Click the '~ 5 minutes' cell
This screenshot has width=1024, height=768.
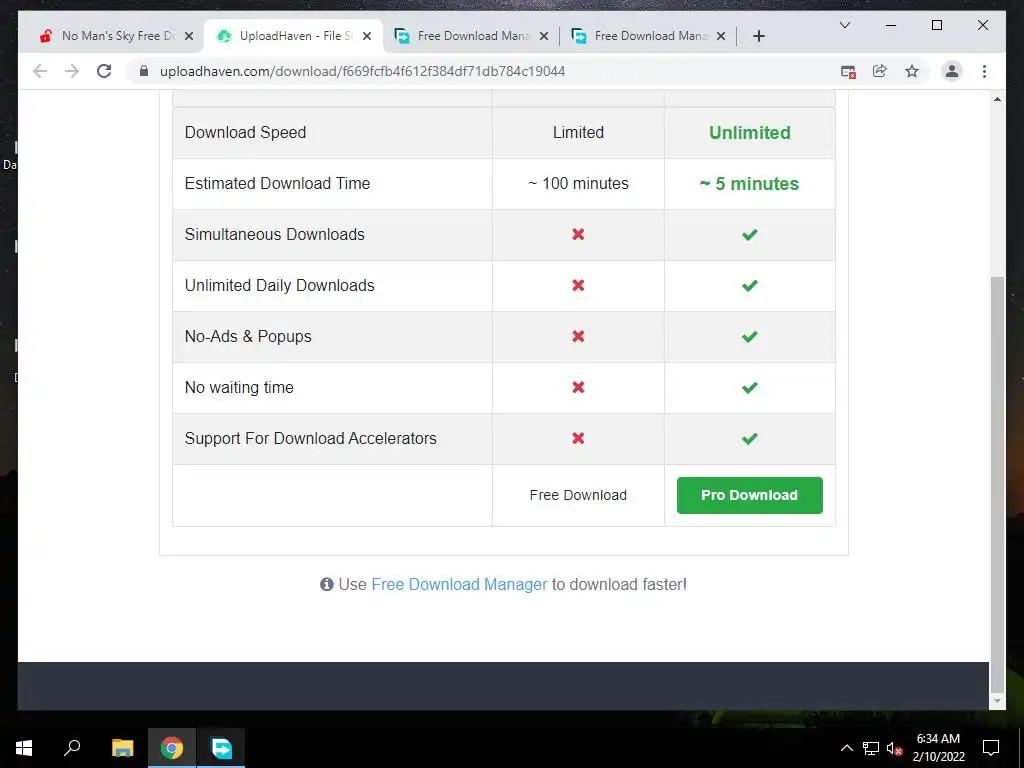coord(750,184)
